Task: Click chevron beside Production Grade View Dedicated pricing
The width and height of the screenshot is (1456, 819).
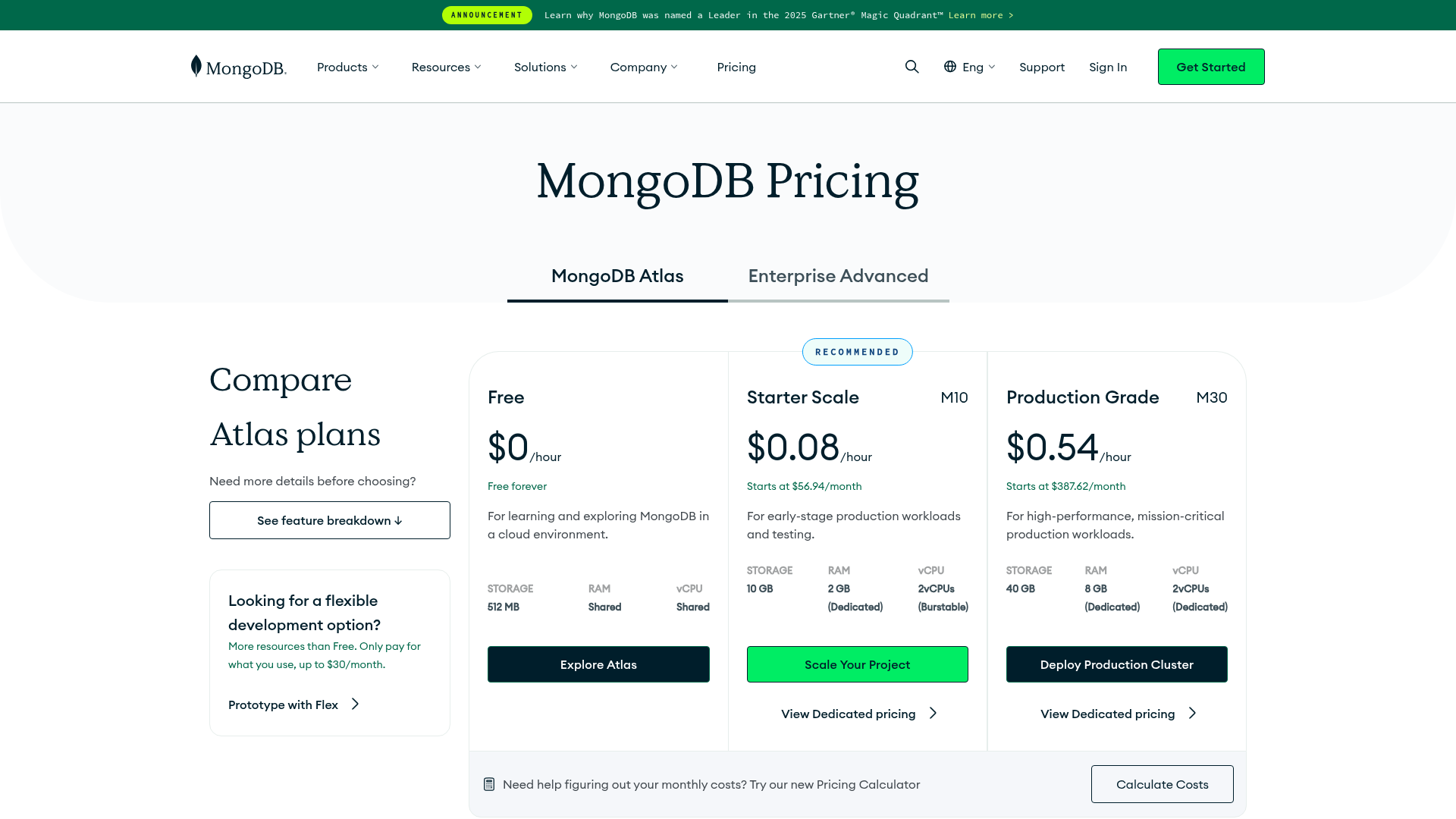Action: (1193, 714)
